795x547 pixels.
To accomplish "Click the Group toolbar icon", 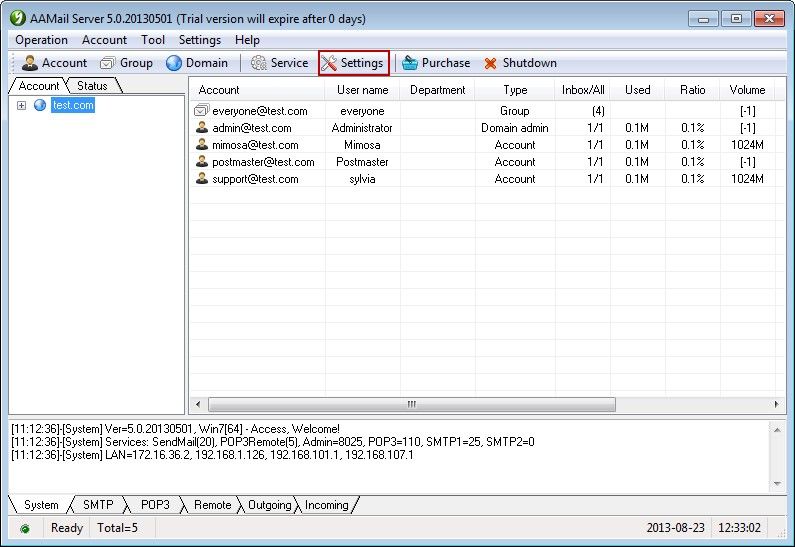I will [x=107, y=63].
